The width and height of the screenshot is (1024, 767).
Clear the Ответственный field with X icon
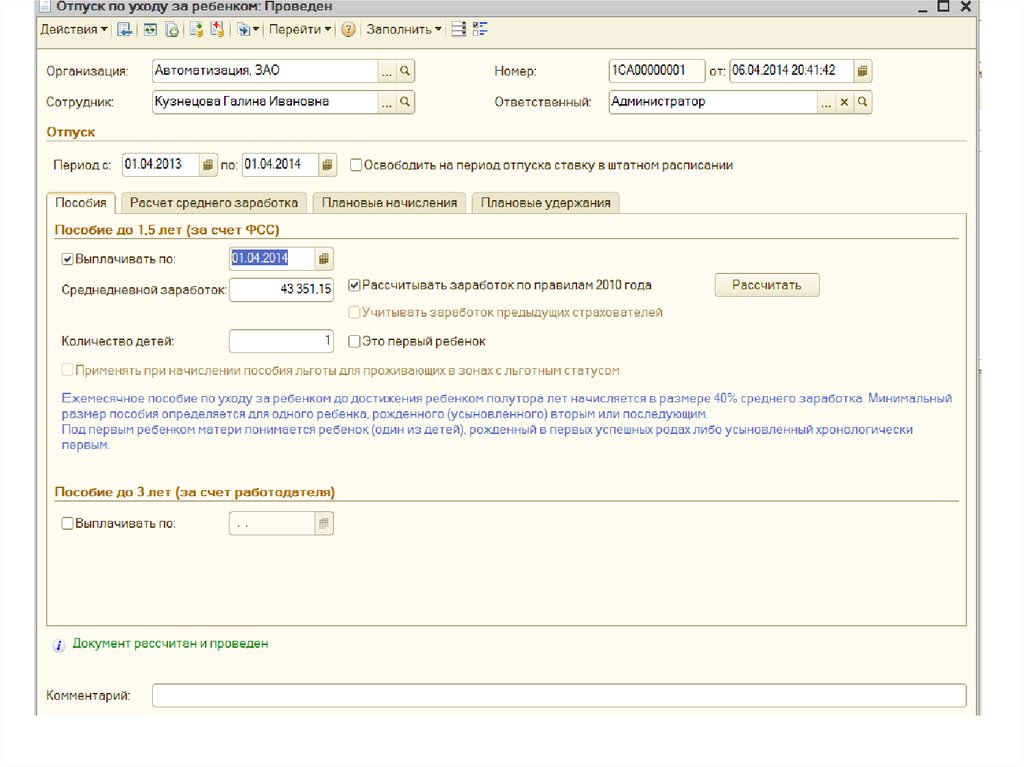pyautogui.click(x=844, y=102)
